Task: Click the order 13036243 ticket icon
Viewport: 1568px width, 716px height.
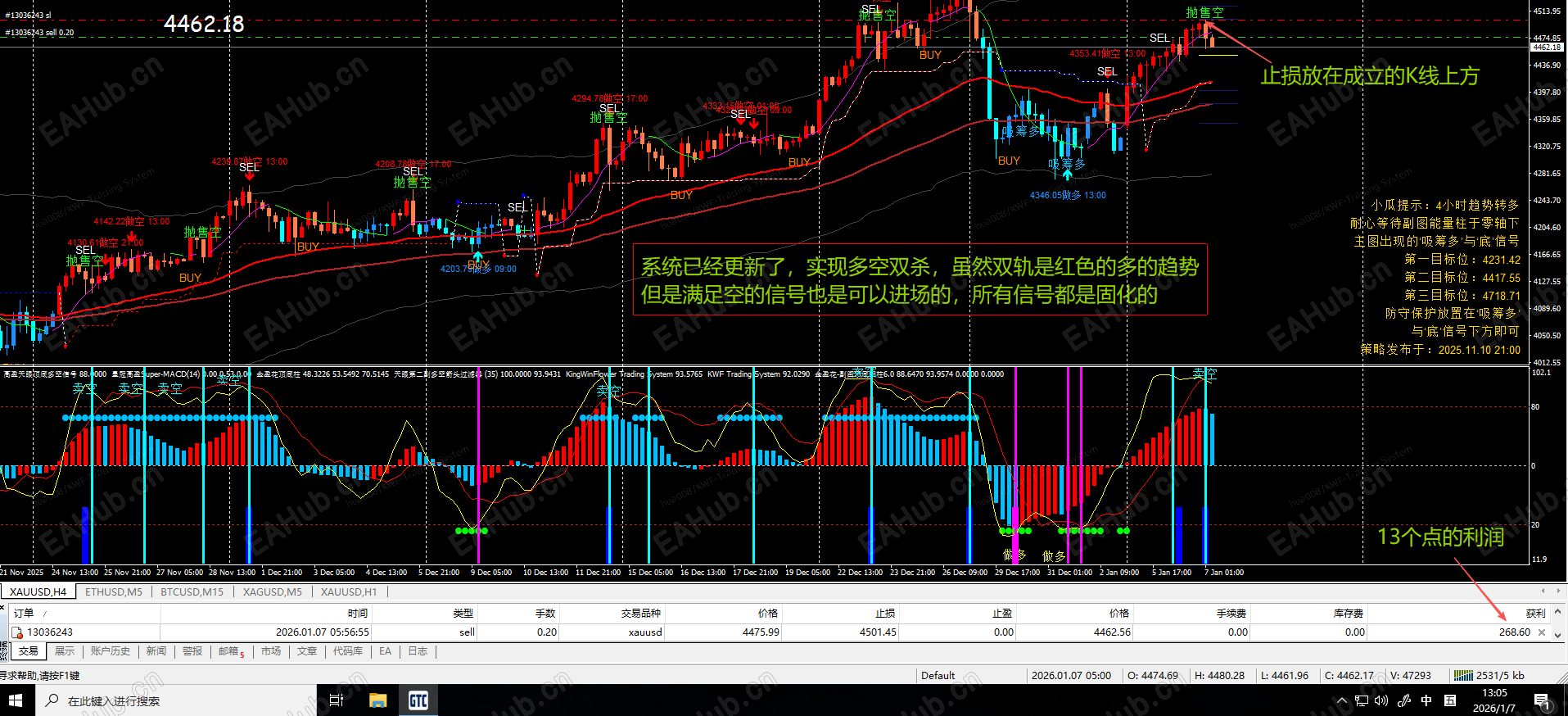Action: point(16,632)
